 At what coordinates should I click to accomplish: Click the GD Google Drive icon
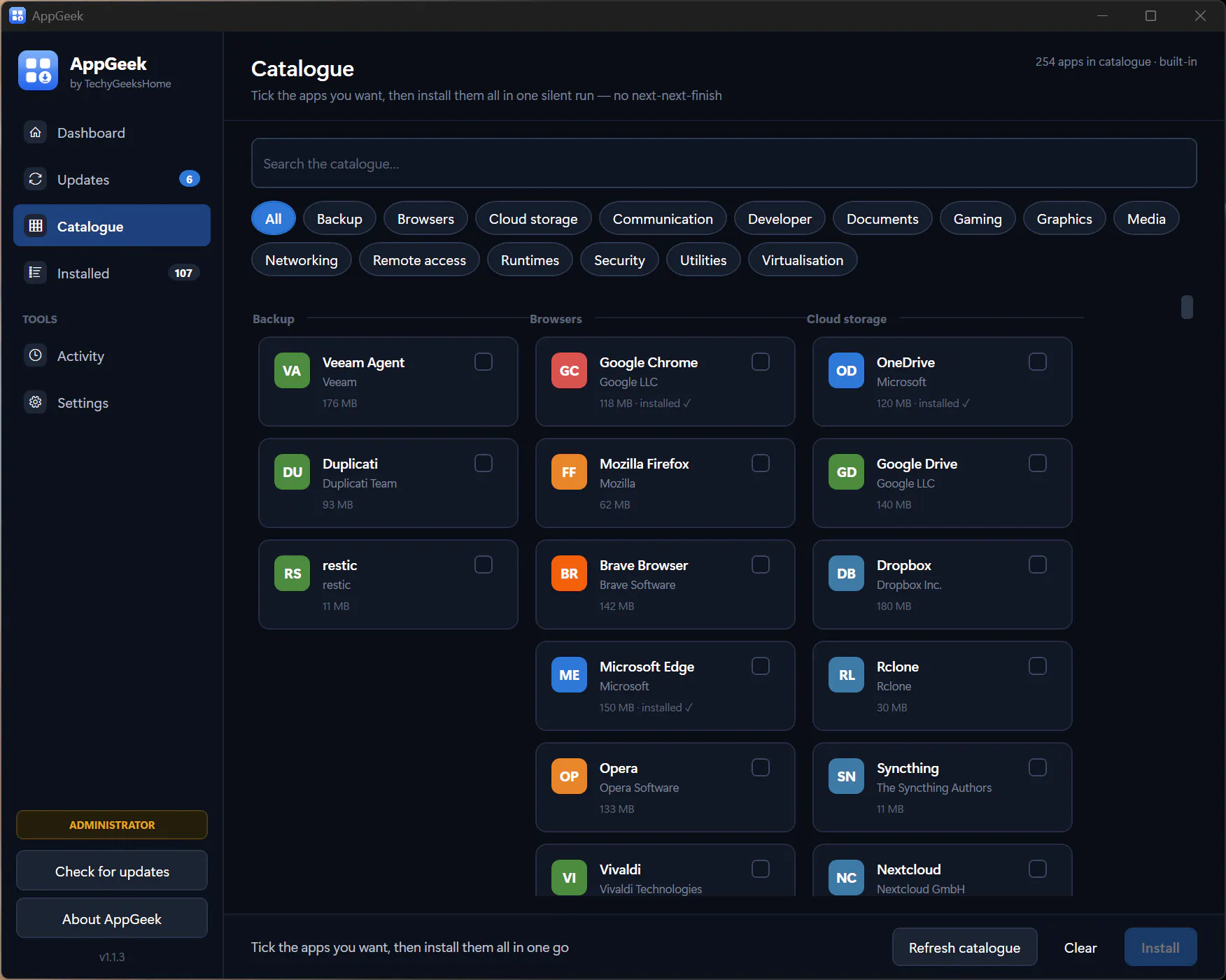(846, 472)
